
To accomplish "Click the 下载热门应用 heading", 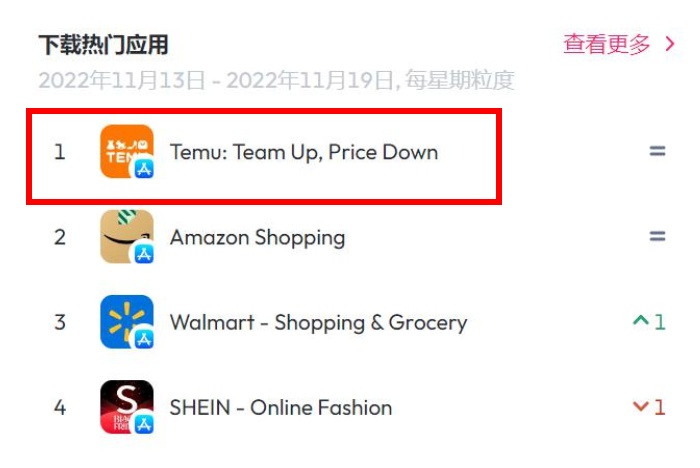I will (103, 45).
